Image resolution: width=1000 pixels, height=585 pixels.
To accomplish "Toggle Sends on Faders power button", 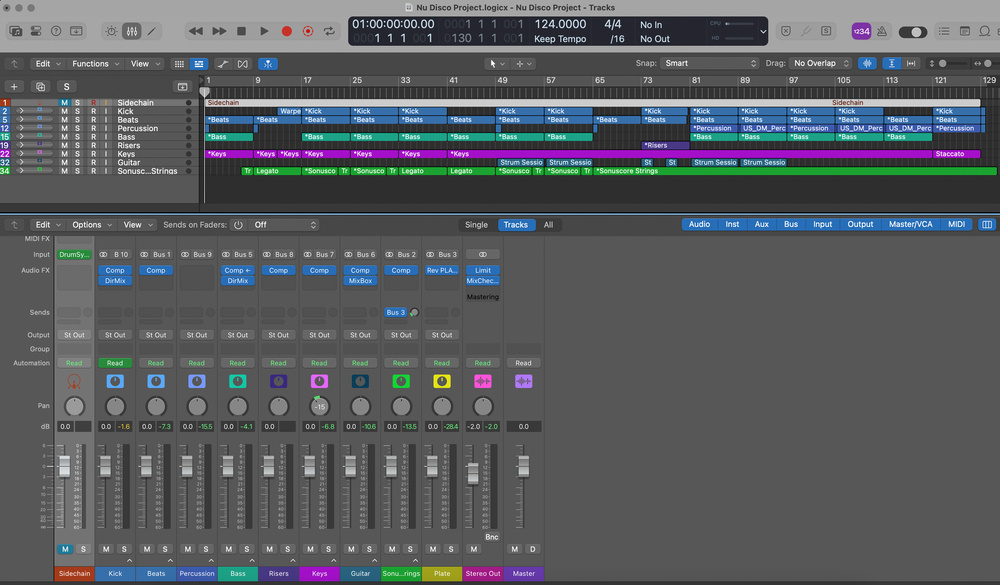I will click(x=238, y=225).
